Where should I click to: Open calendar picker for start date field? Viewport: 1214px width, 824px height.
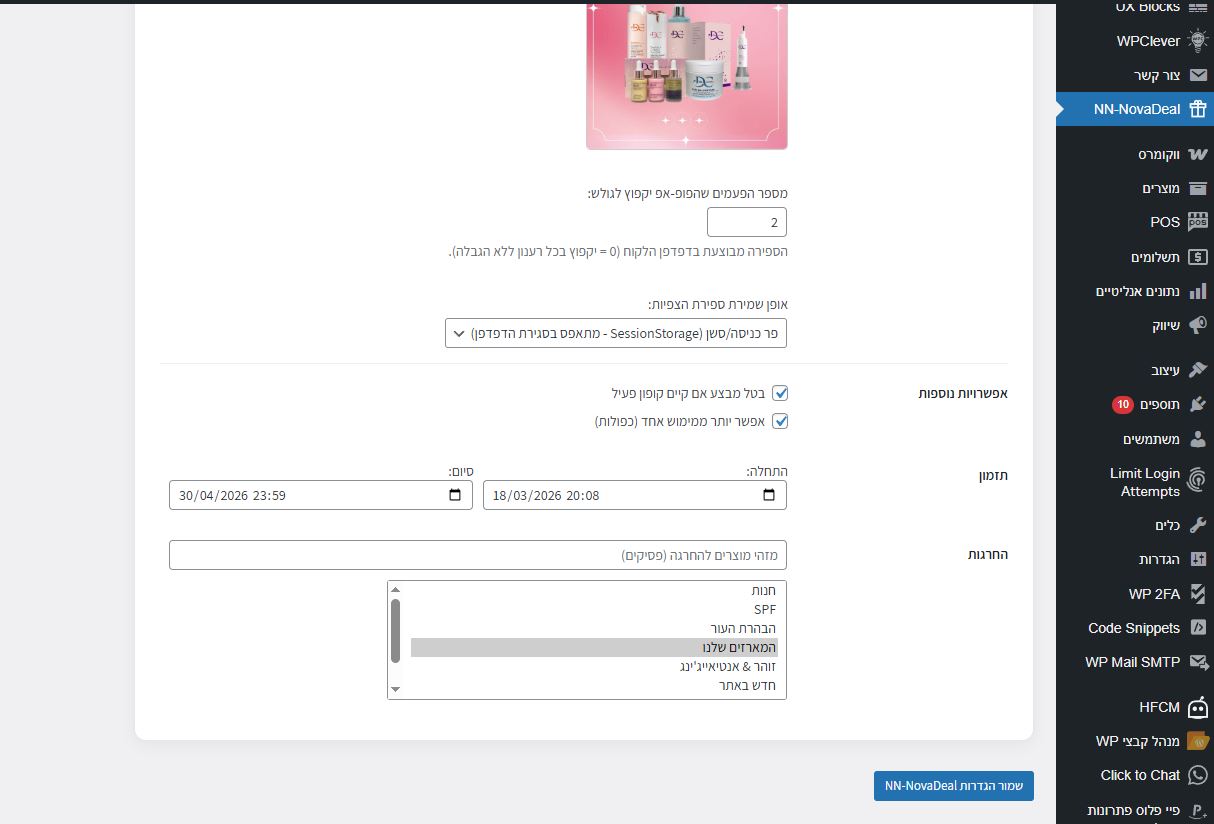coord(768,495)
